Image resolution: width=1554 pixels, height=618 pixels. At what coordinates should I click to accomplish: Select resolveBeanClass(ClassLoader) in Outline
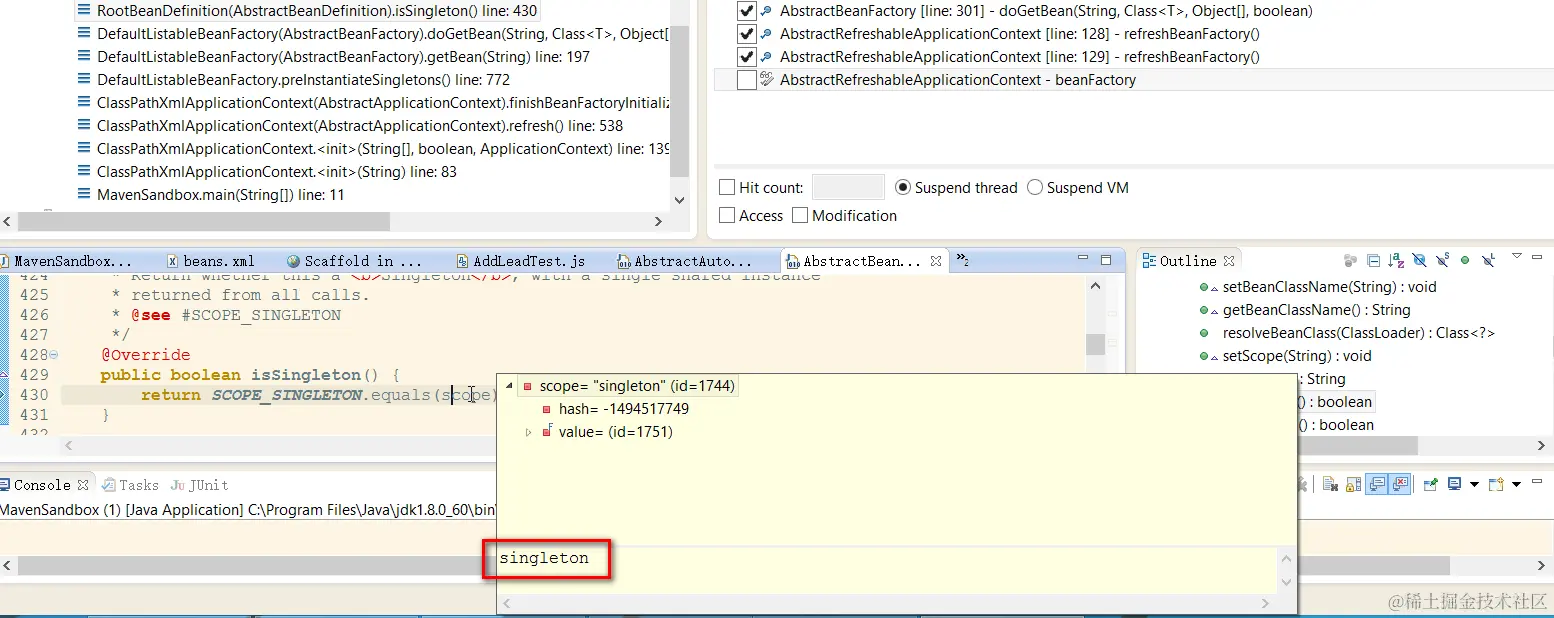(1346, 333)
